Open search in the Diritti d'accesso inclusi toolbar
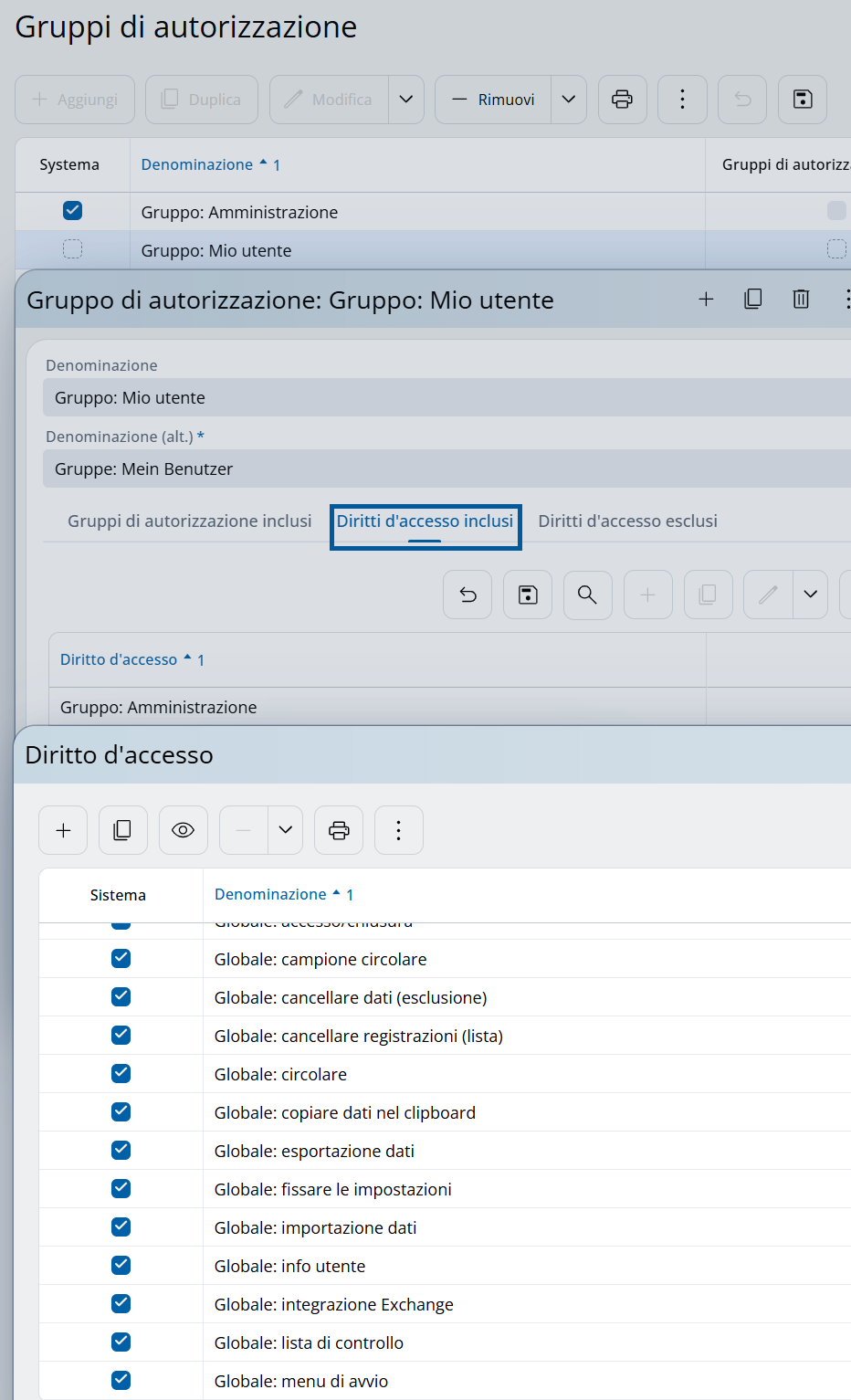Image resolution: width=851 pixels, height=1400 pixels. point(587,595)
